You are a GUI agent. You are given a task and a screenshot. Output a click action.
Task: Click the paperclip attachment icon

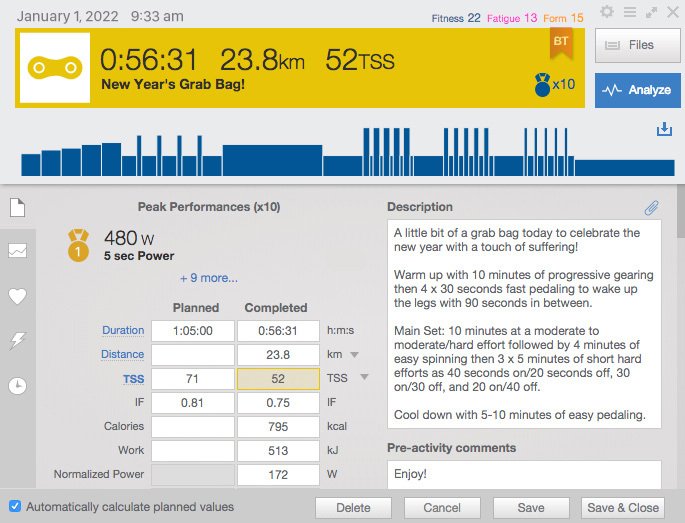651,208
